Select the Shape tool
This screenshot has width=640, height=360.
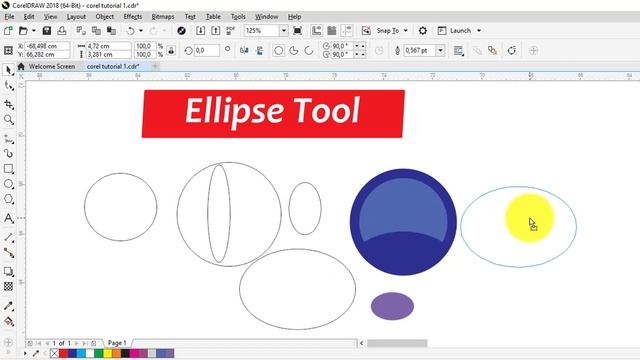click(x=8, y=86)
